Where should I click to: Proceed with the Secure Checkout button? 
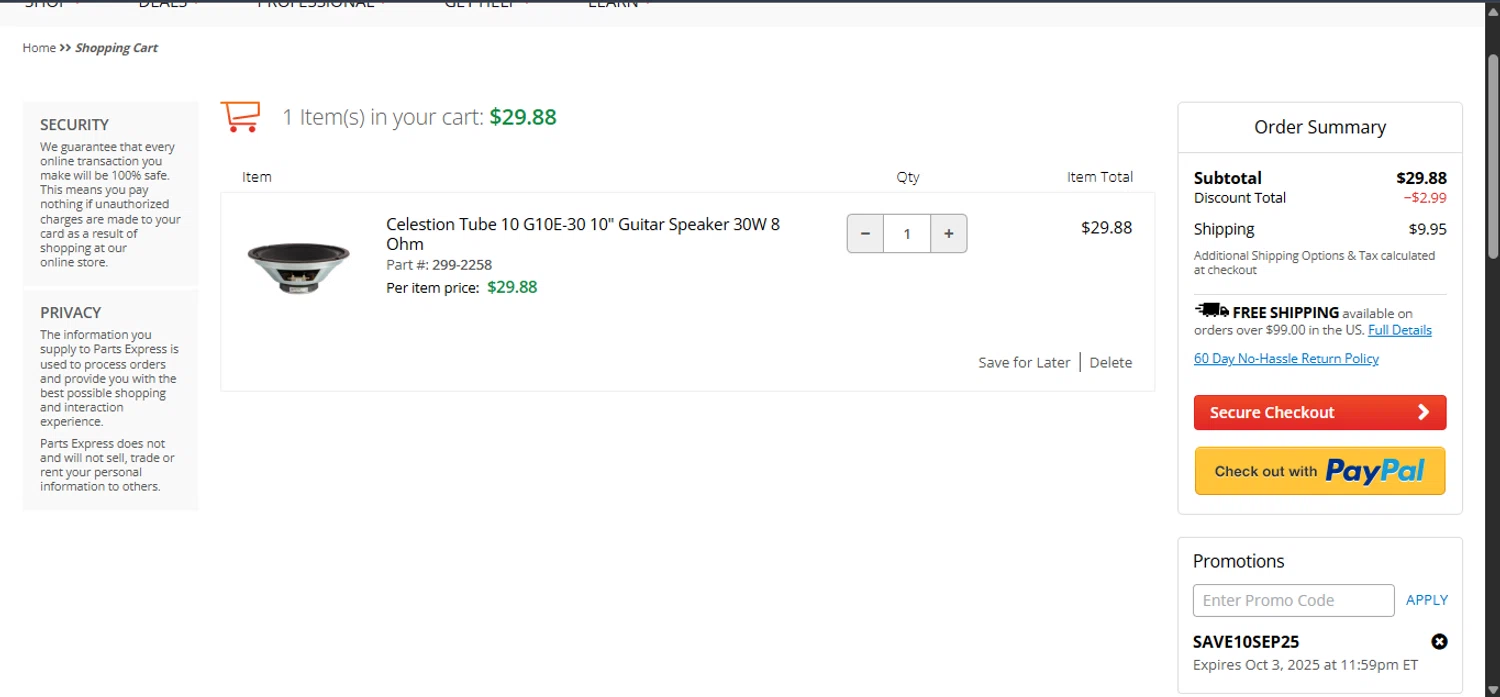click(1319, 412)
